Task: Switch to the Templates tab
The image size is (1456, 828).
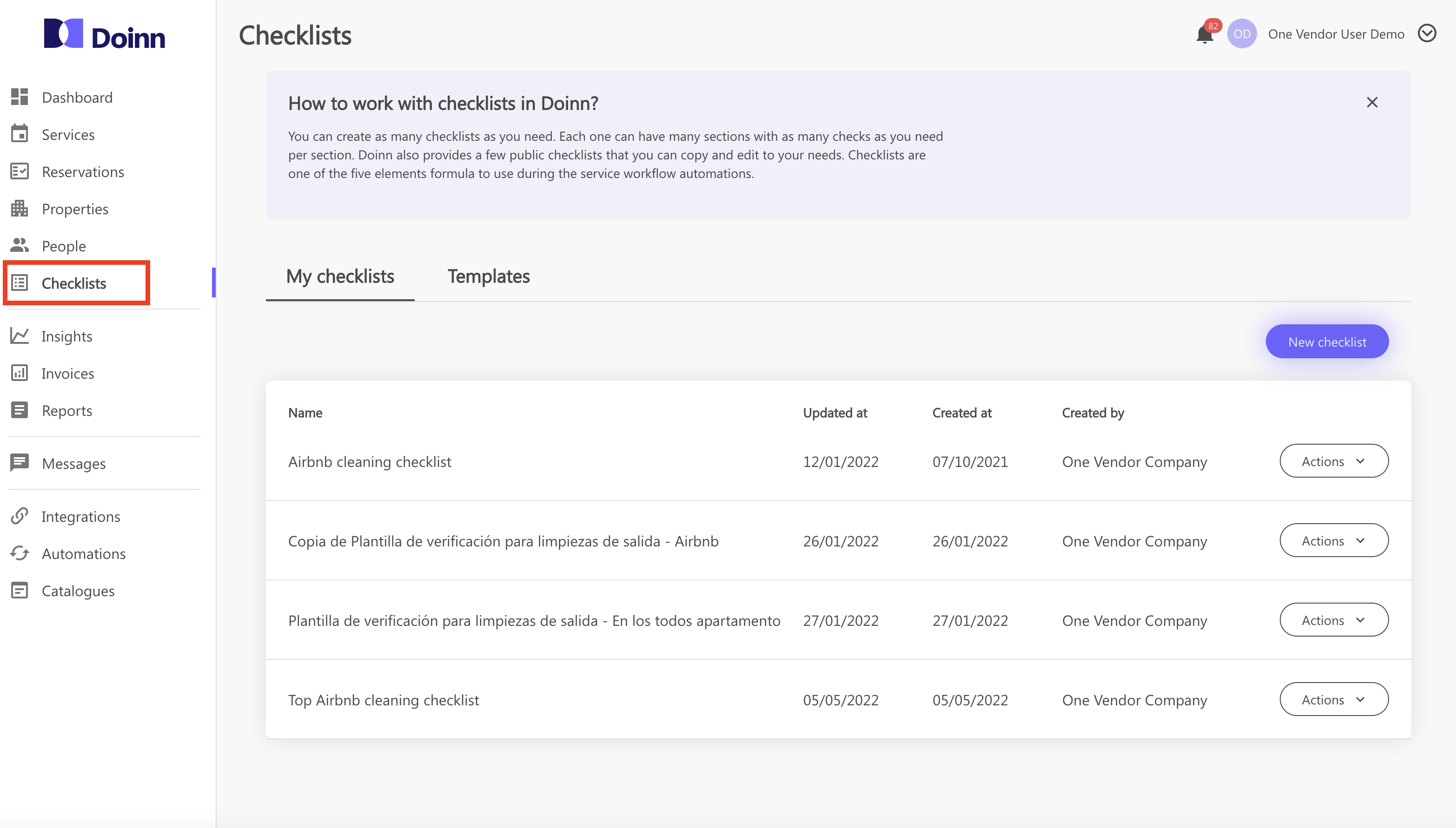Action: pyautogui.click(x=488, y=276)
